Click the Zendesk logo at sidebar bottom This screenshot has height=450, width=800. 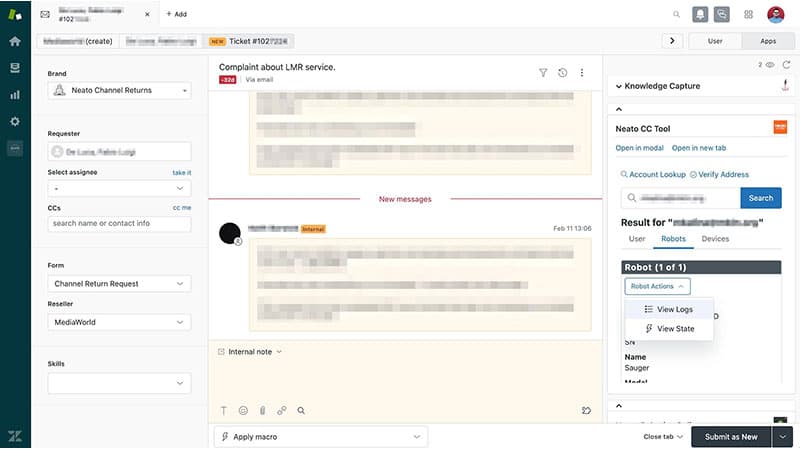[15, 436]
